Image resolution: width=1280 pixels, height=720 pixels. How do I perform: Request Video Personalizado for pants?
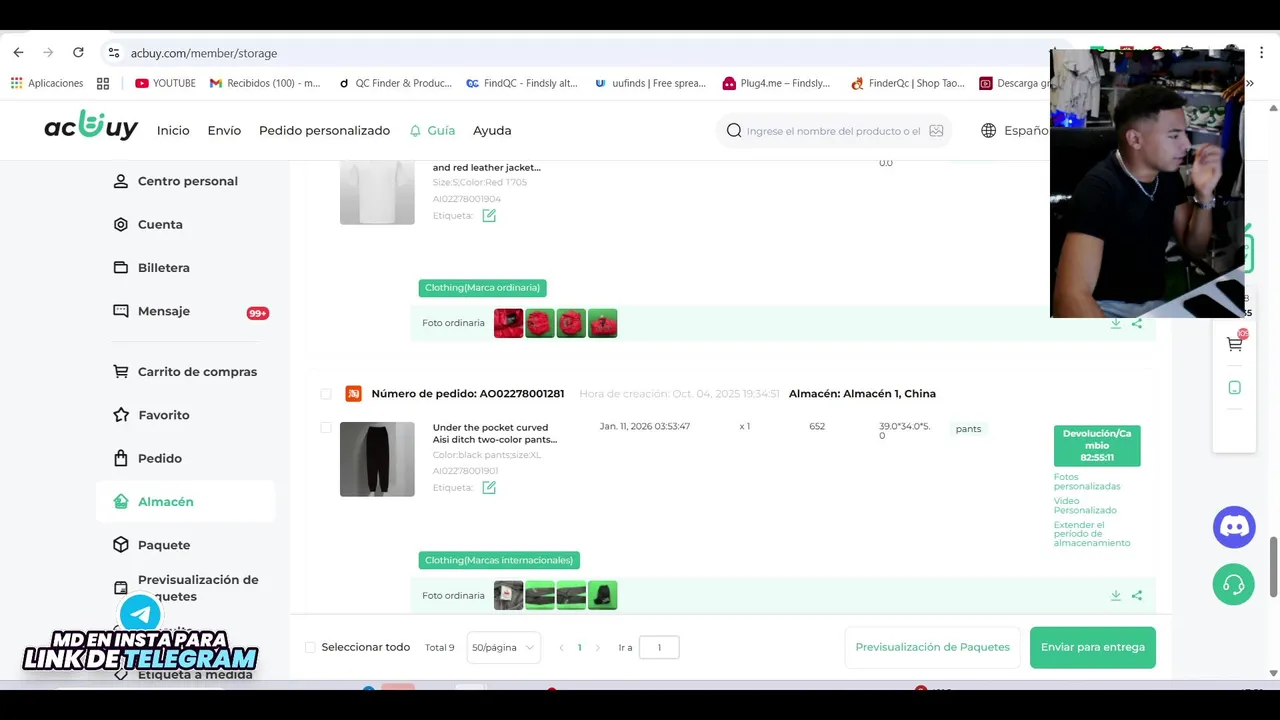1085,505
